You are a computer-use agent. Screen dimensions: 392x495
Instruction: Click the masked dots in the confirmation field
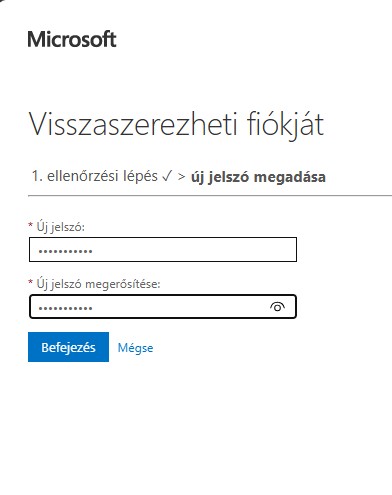pyautogui.click(x=65, y=308)
